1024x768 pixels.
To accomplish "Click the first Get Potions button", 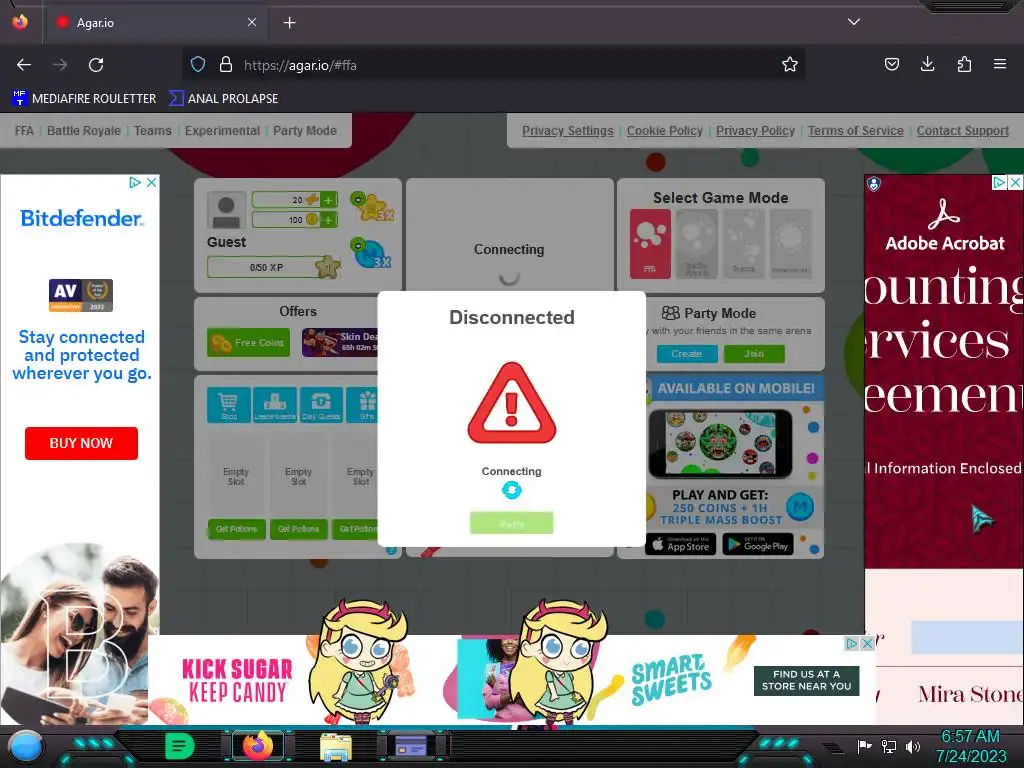I will pos(236,529).
